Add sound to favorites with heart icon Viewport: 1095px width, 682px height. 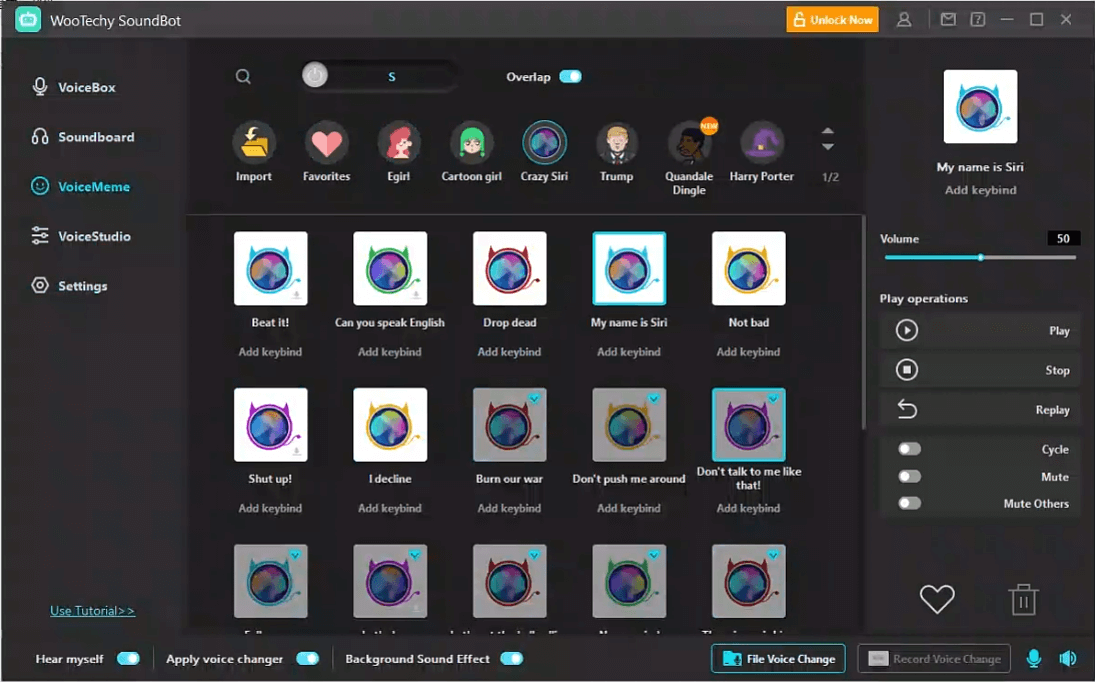tap(937, 599)
